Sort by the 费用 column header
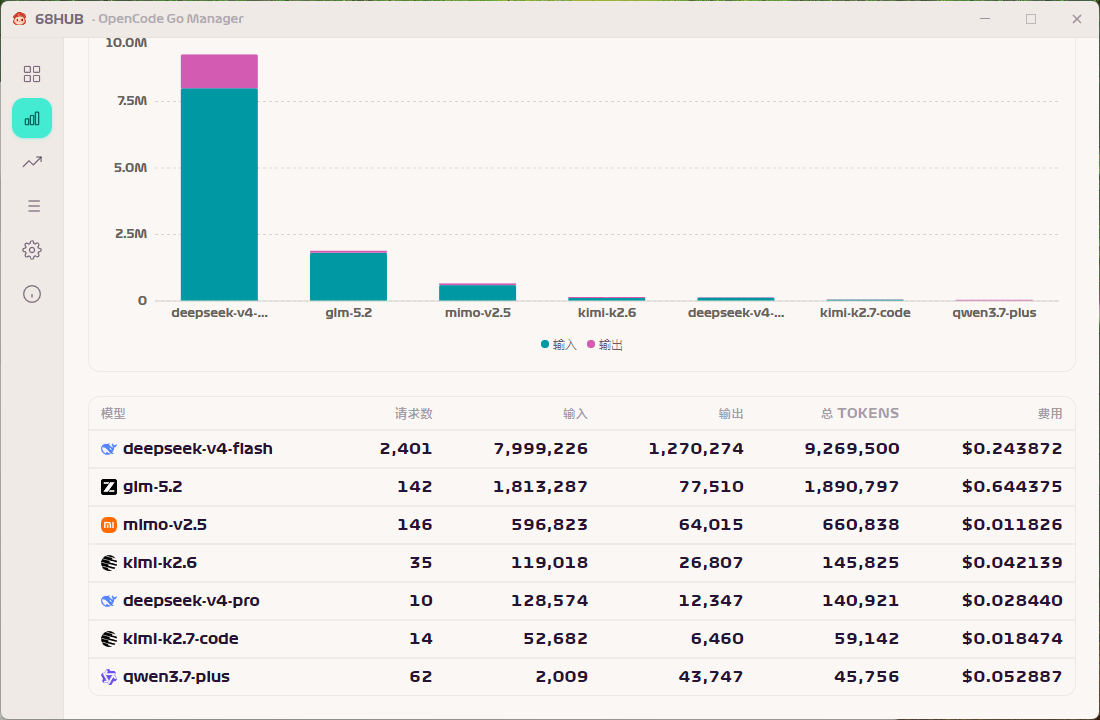 pos(1050,413)
